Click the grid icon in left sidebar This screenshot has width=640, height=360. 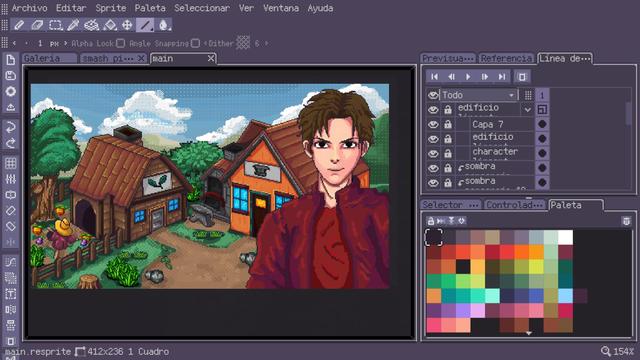click(x=11, y=163)
